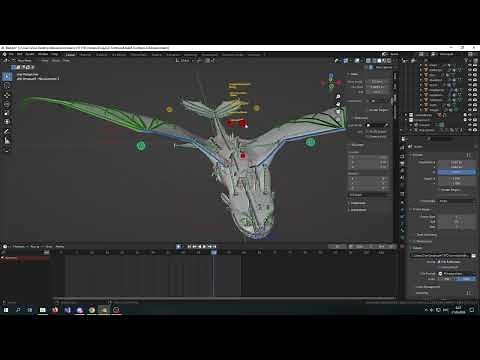The image size is (480, 360).
Task: Toggle auto keying in timeline header
Action: click(179, 247)
